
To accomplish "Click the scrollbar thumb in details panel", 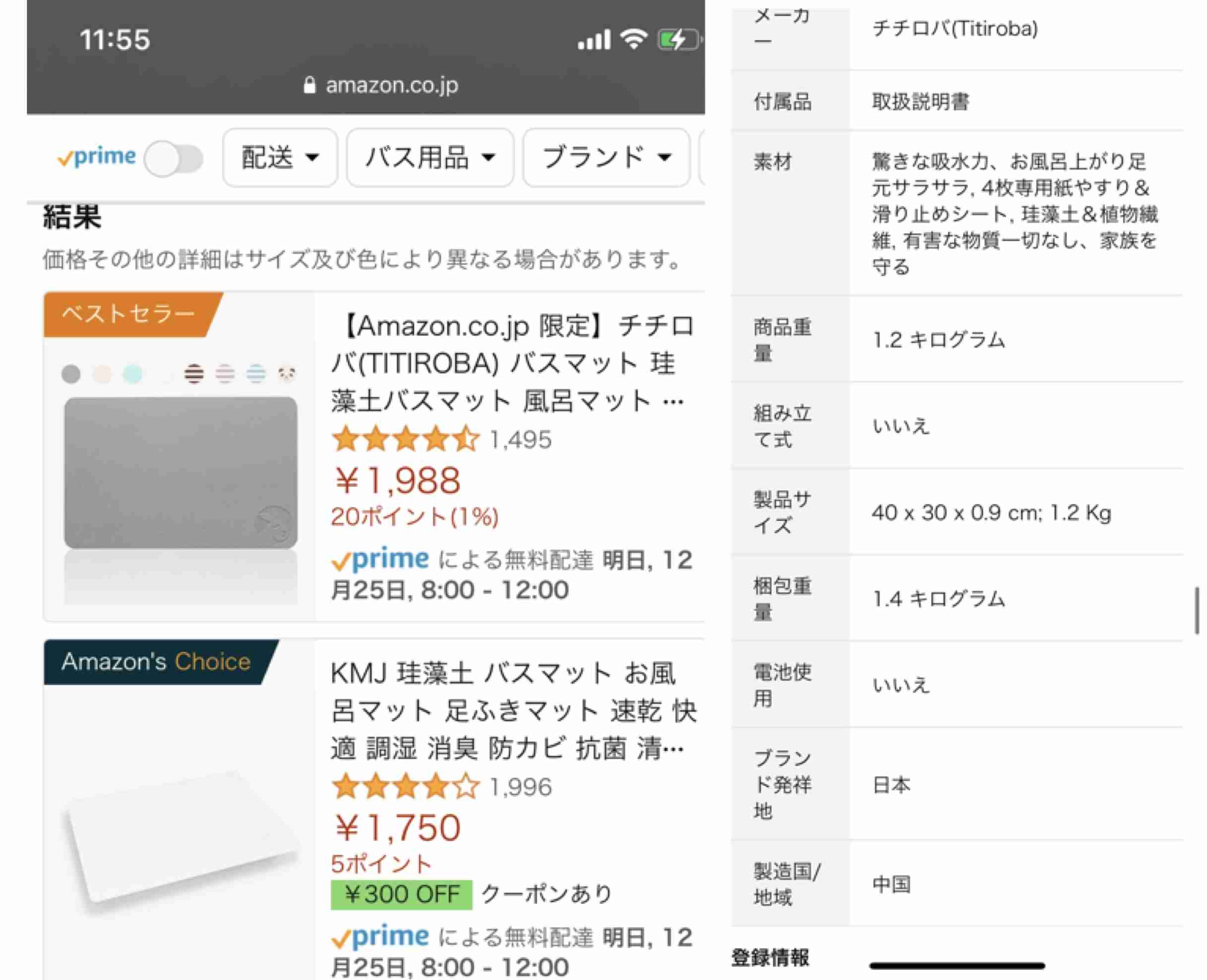I will (x=1196, y=611).
